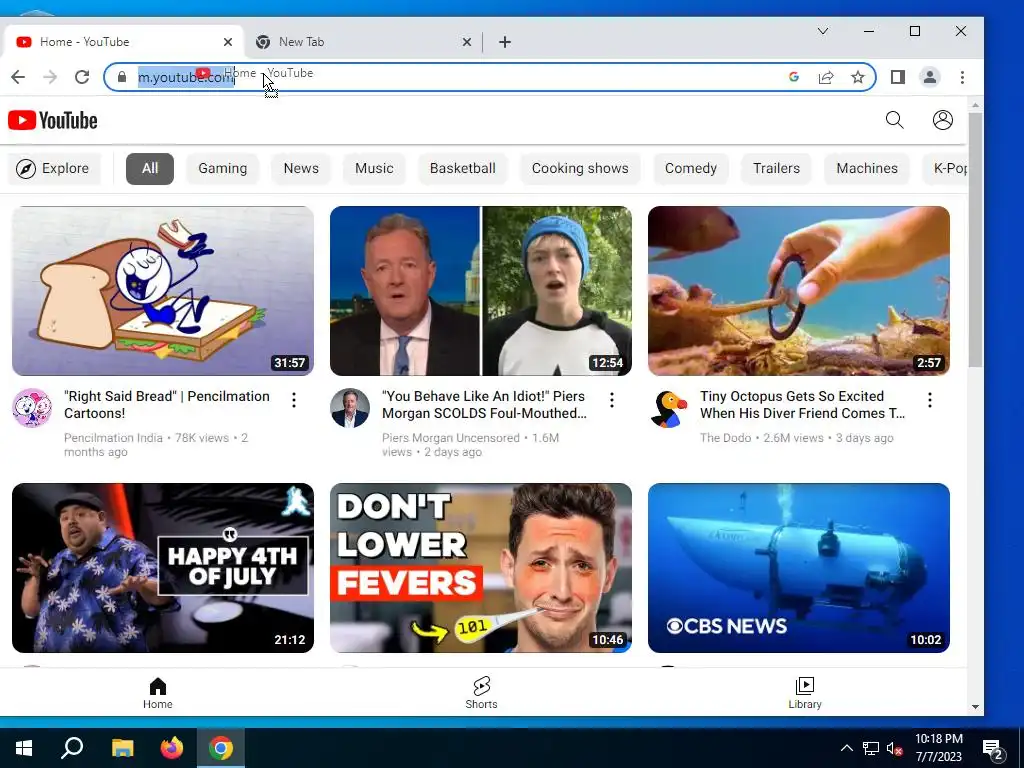Viewport: 1024px width, 768px height.
Task: Open the notification center icon
Action: coord(993,748)
